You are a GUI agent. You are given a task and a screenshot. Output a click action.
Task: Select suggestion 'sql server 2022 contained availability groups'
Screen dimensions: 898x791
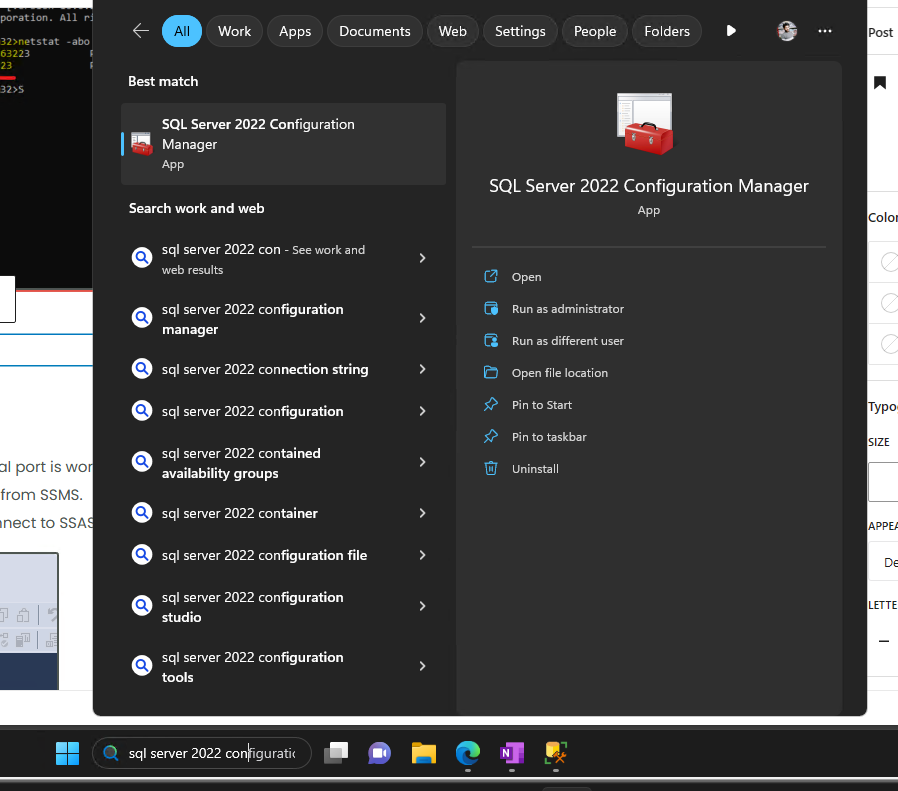283,463
